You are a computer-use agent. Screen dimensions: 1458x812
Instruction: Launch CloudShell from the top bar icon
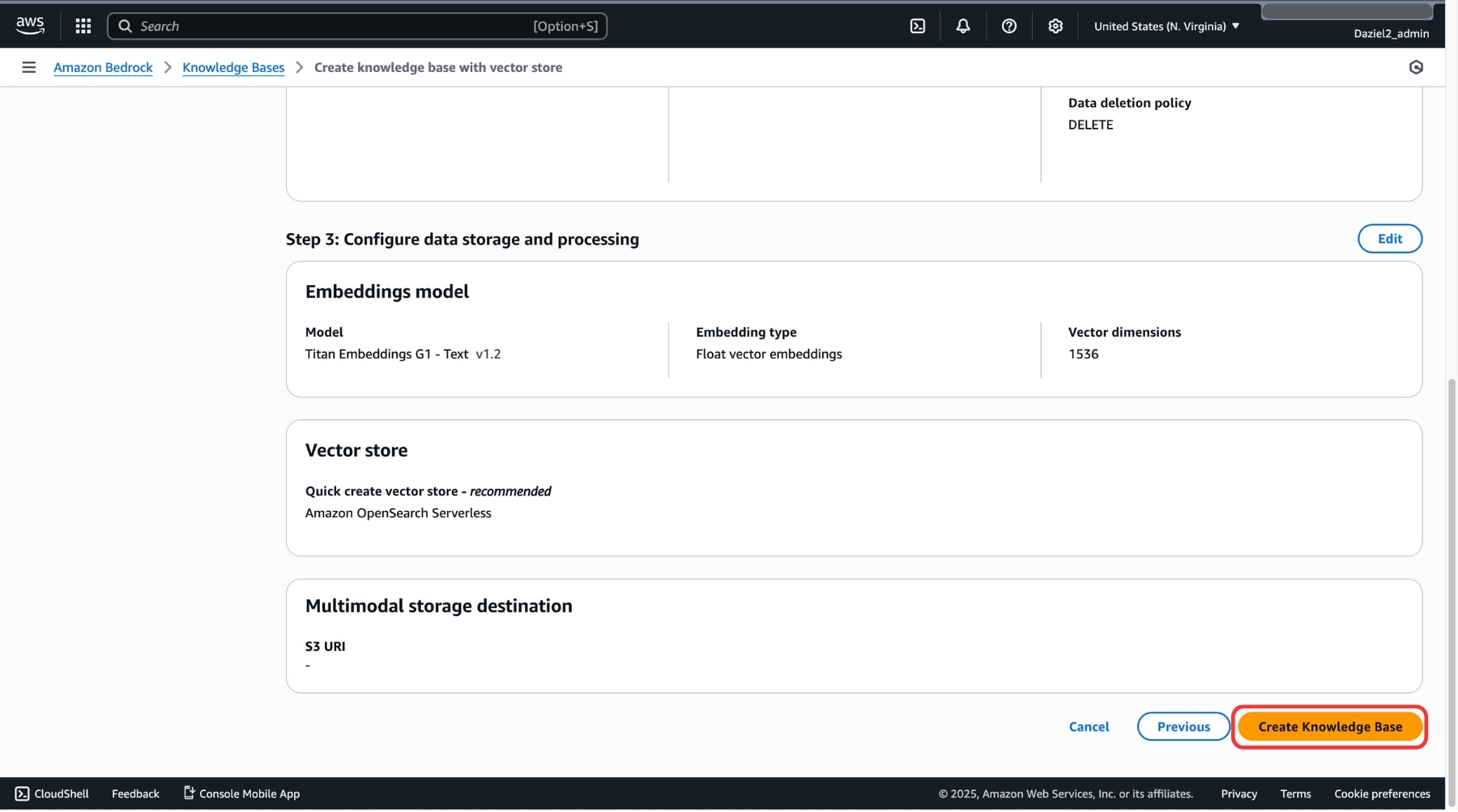[917, 26]
